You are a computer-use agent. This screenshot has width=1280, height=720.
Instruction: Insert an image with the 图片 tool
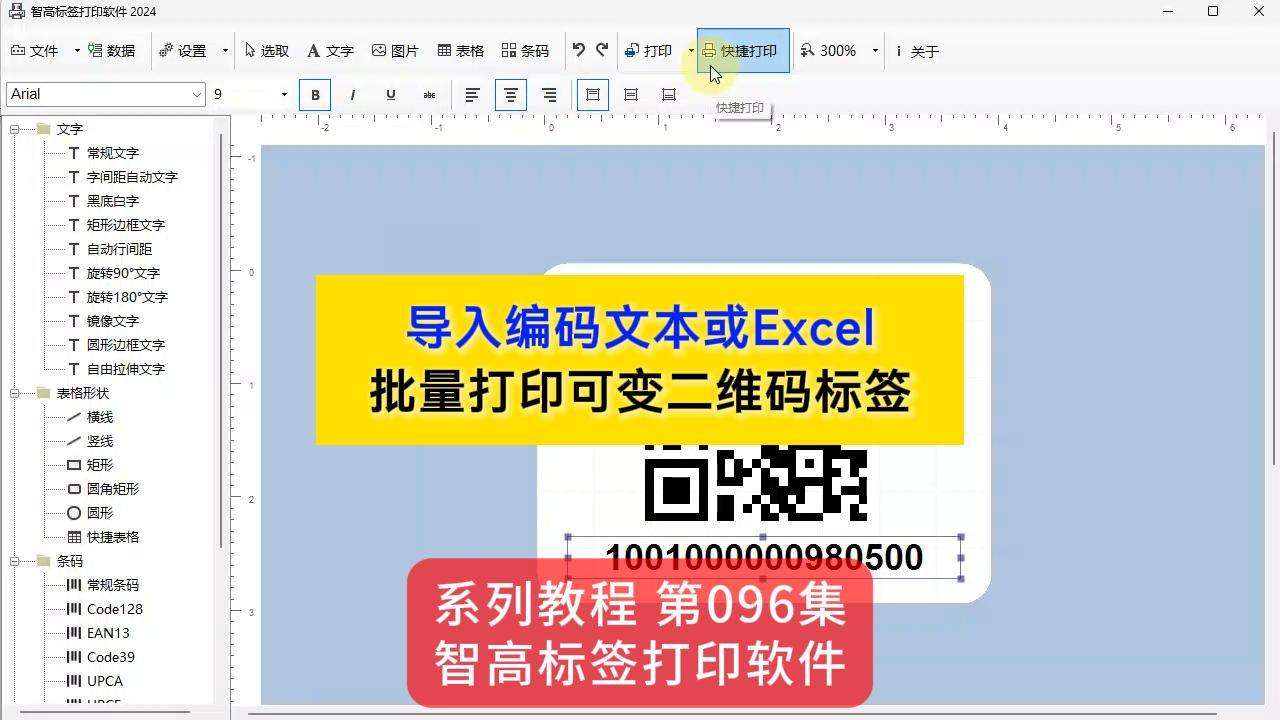point(396,50)
